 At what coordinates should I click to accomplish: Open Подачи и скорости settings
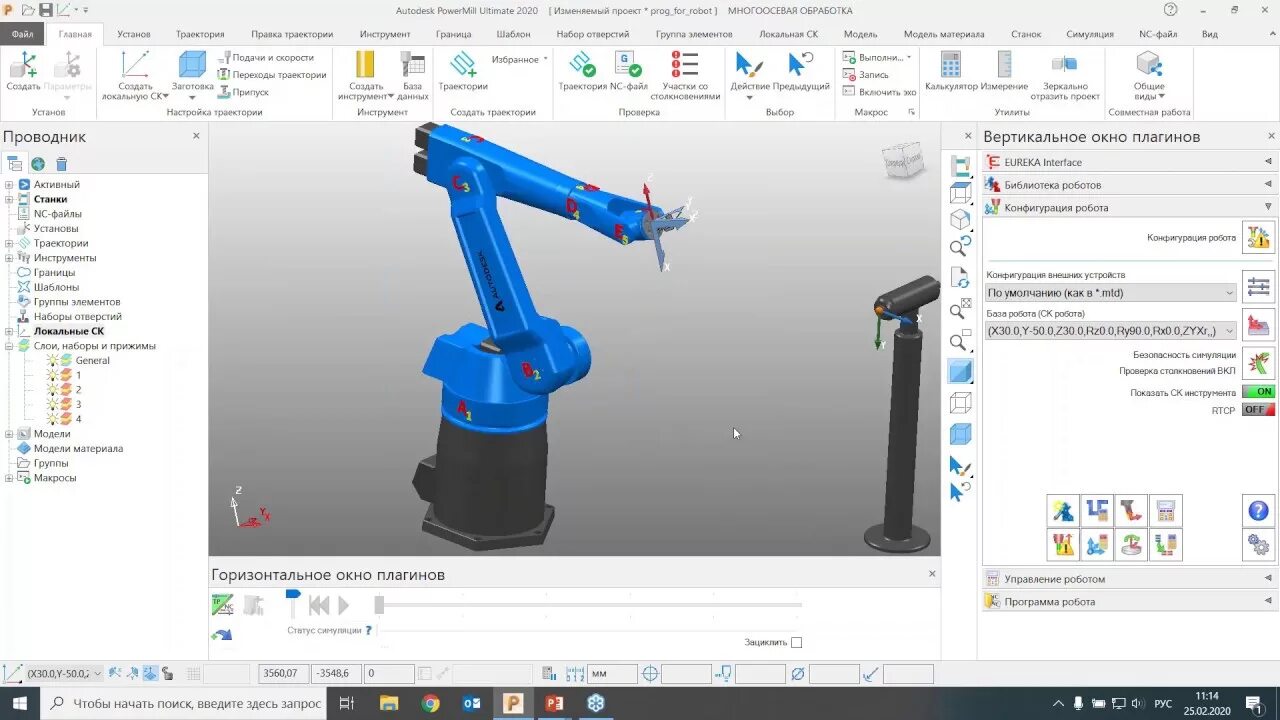tap(266, 58)
